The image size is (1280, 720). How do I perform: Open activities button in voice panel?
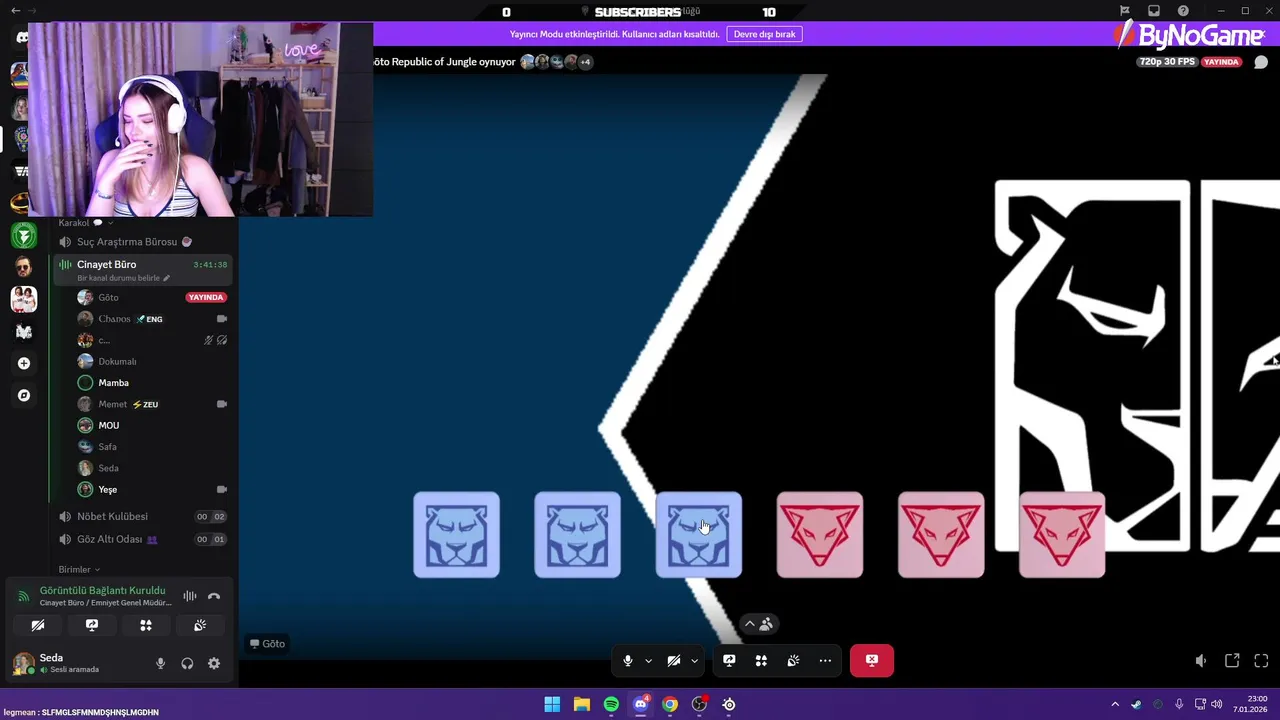pyautogui.click(x=146, y=625)
